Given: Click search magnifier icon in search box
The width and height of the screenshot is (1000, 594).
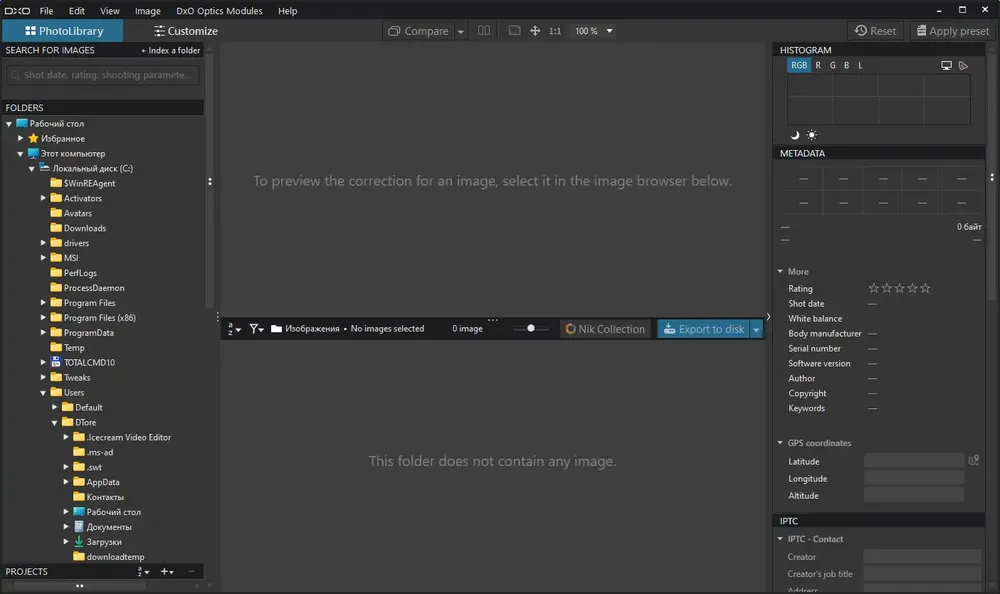Looking at the screenshot, I should point(15,75).
